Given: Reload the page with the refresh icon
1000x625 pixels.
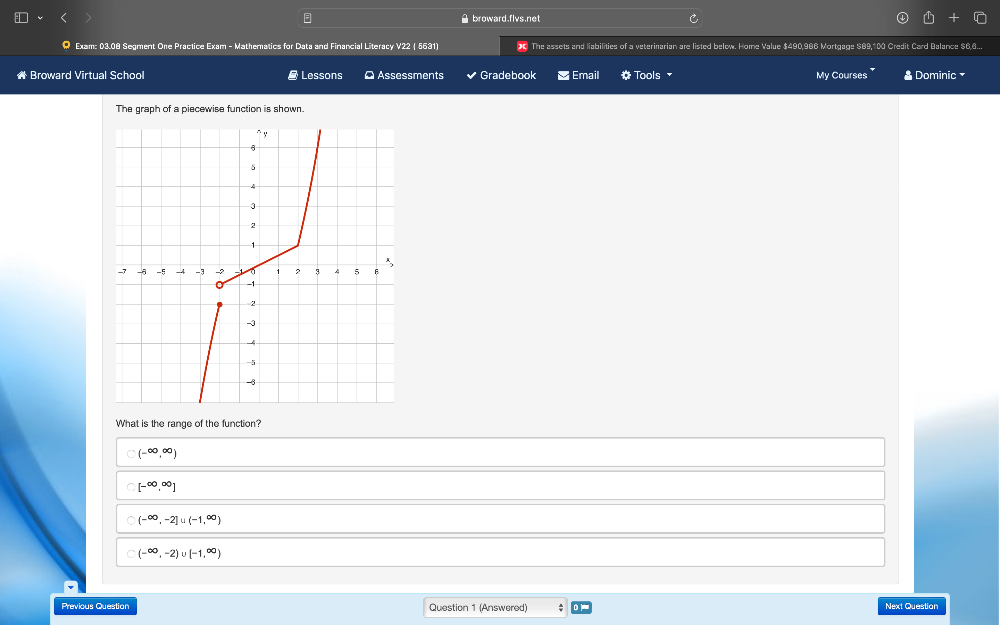Looking at the screenshot, I should tap(693, 18).
